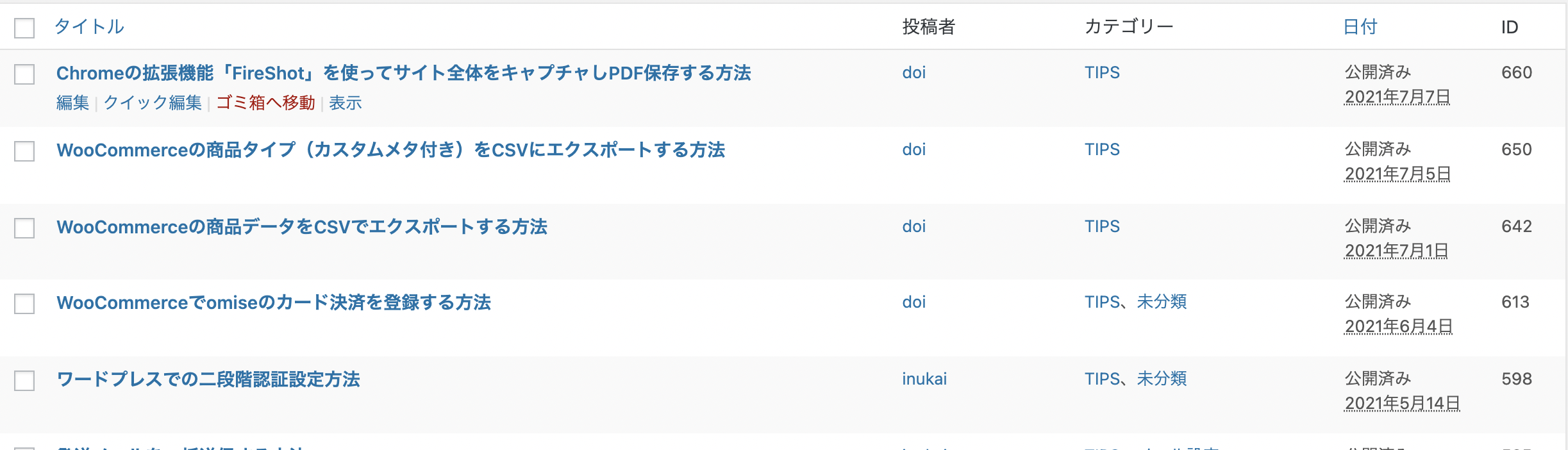Filter by author inukai
This screenshot has width=1568, height=450.
(924, 379)
